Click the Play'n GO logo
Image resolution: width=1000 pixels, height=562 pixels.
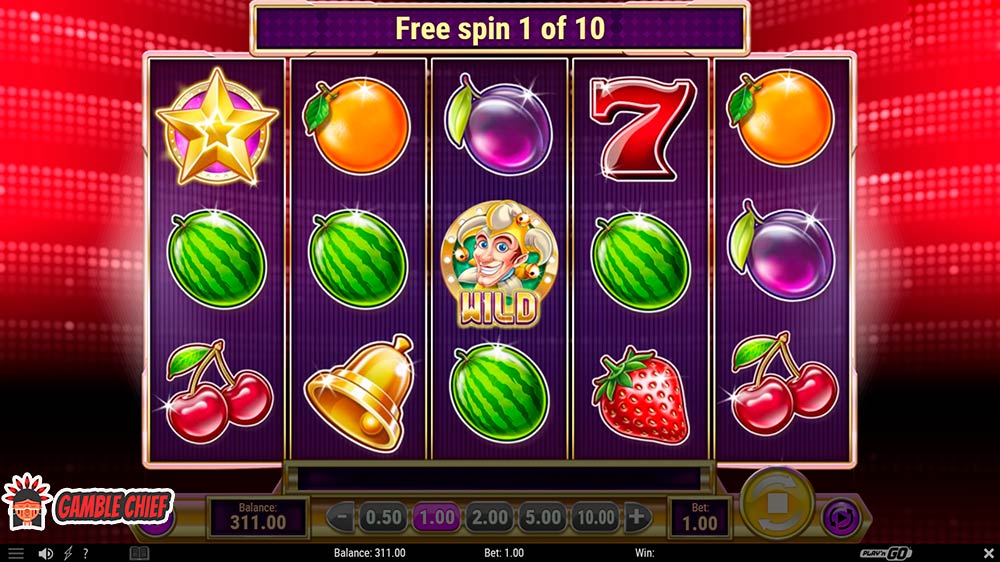point(885,553)
